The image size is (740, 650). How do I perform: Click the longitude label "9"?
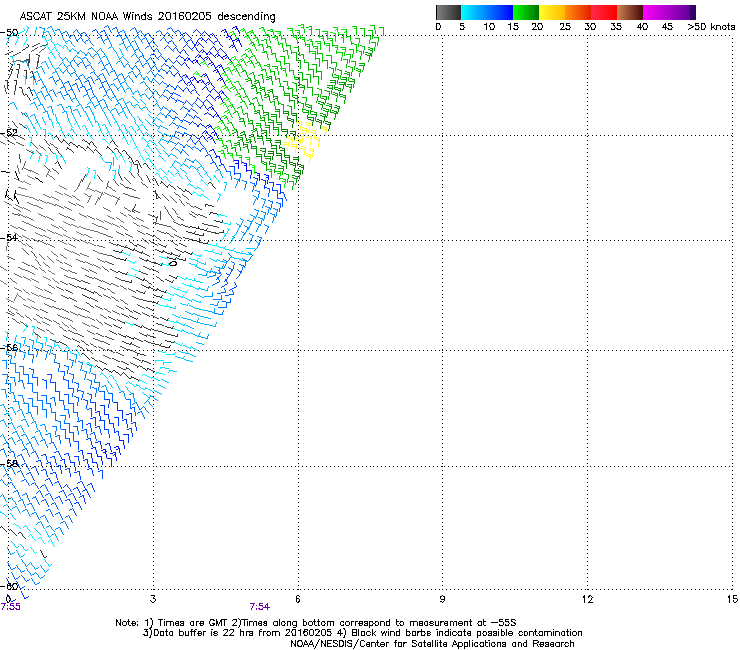[x=442, y=599]
